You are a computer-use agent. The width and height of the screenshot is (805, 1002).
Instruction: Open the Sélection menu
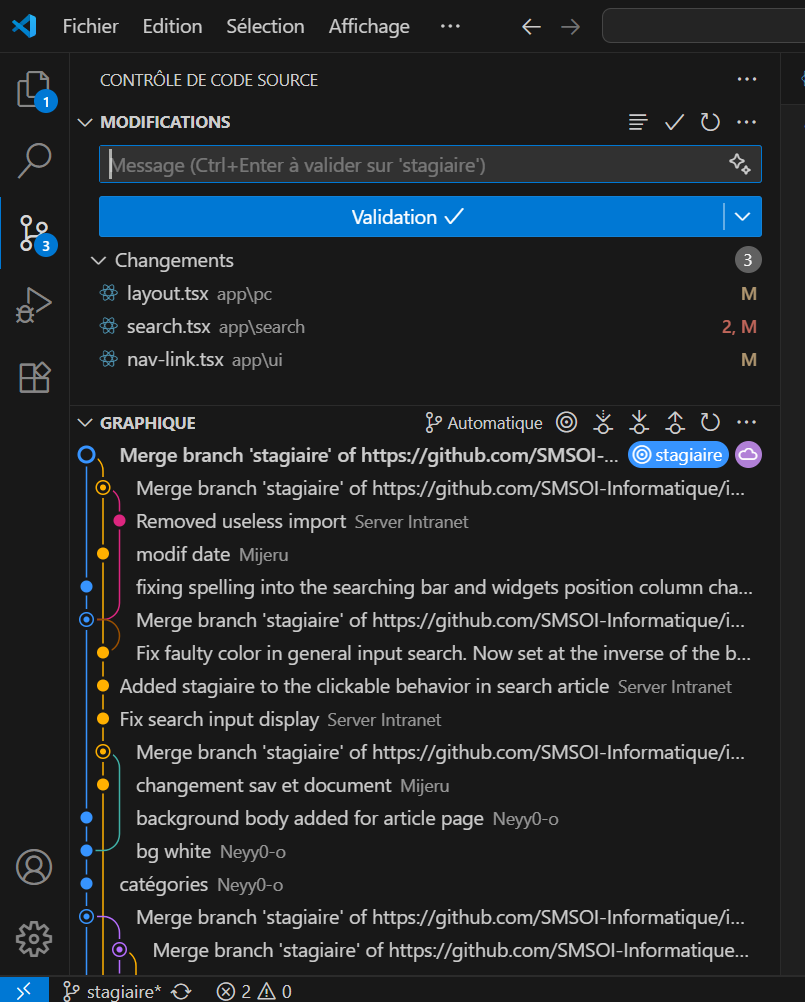(265, 27)
